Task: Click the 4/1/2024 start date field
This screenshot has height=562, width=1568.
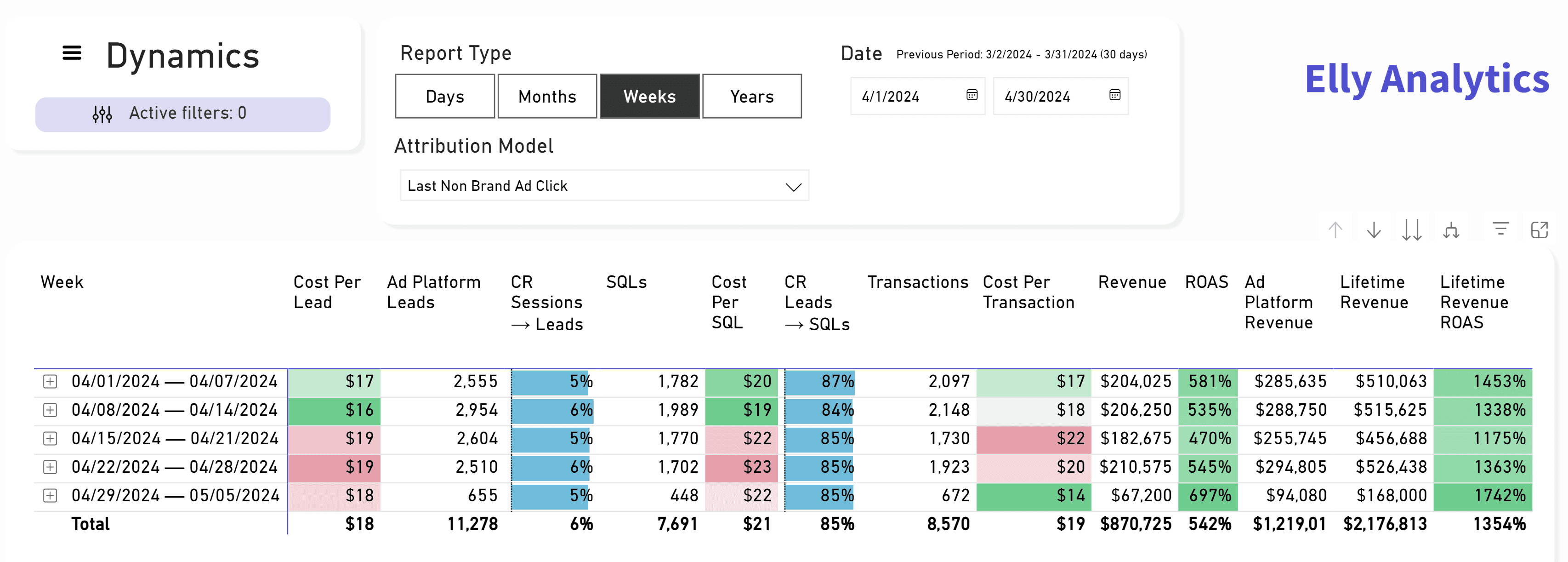Action: pos(917,96)
